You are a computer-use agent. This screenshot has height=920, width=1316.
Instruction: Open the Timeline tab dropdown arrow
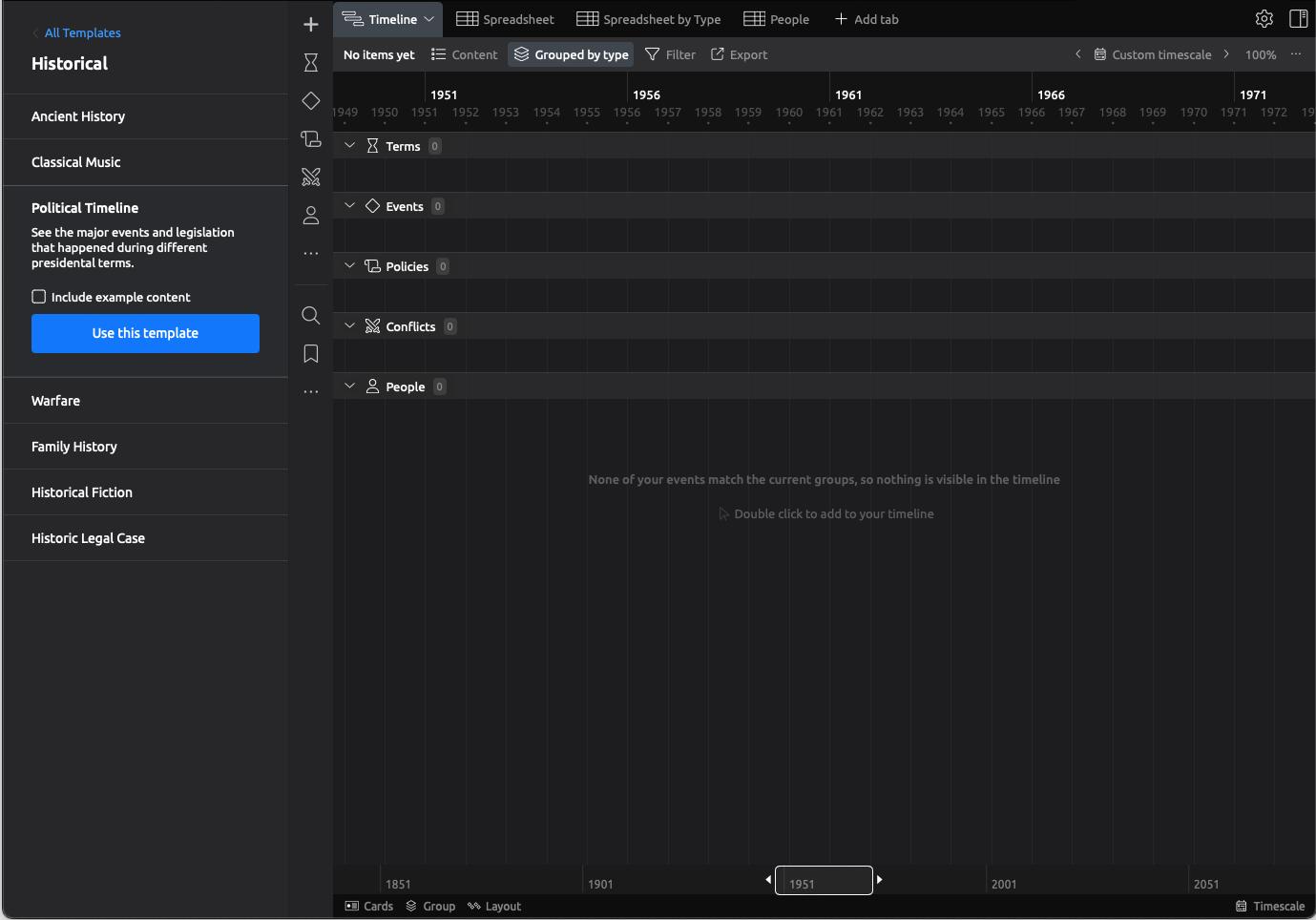[429, 19]
